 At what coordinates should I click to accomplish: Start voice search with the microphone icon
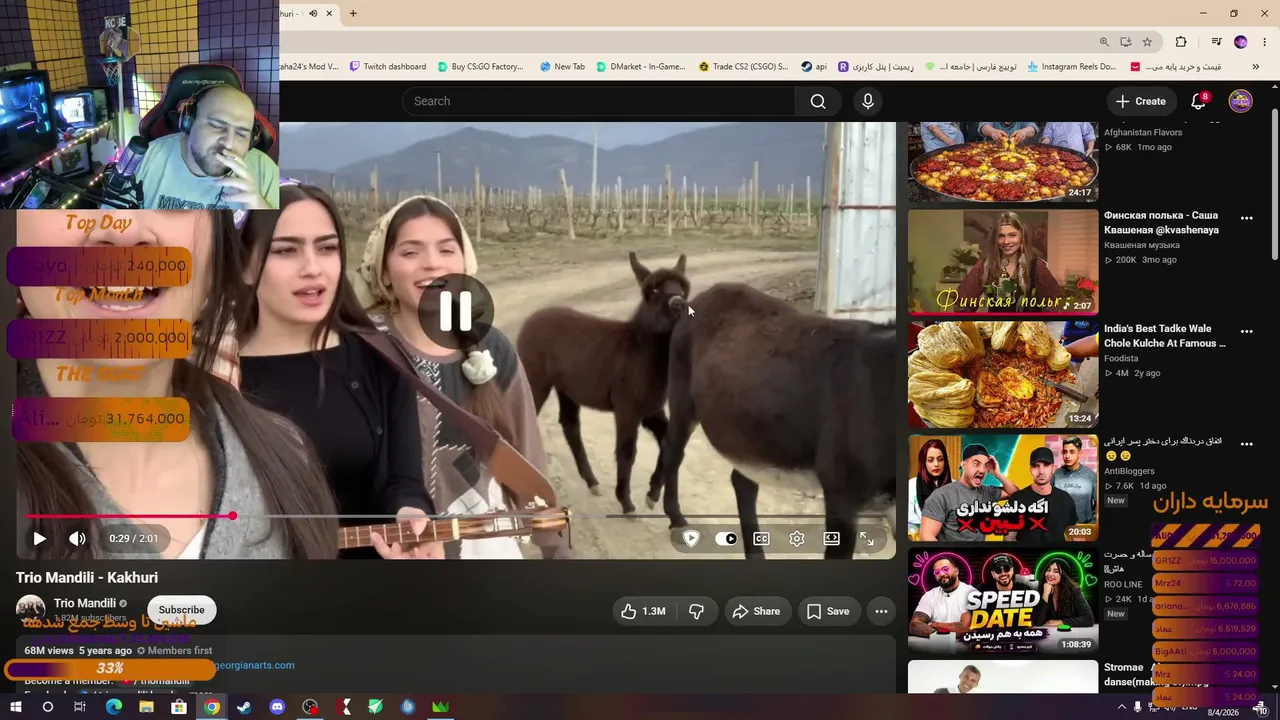click(868, 101)
